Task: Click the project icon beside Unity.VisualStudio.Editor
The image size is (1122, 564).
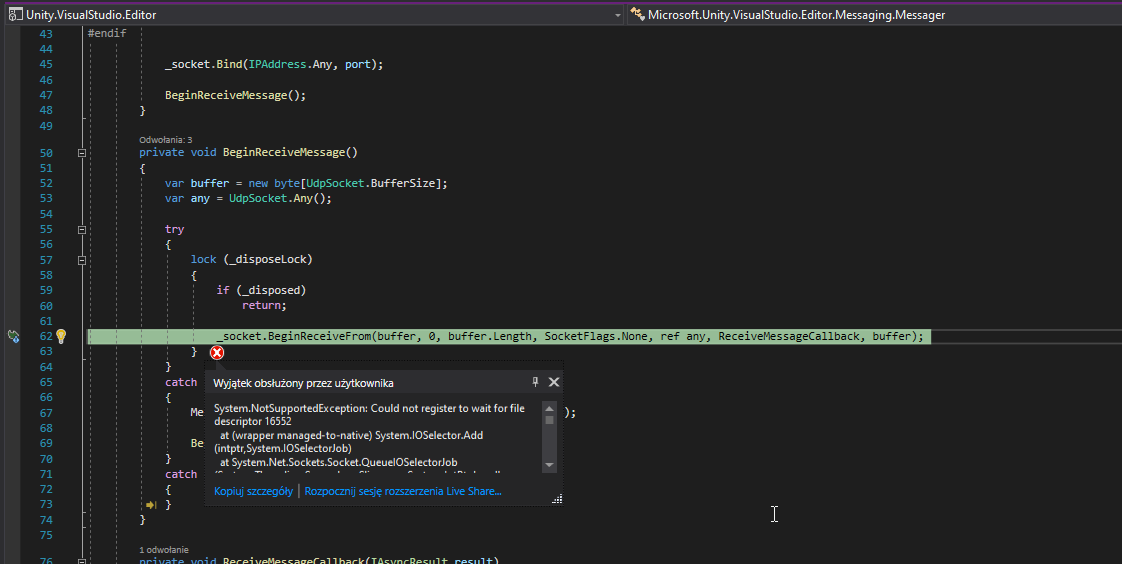Action: pyautogui.click(x=15, y=14)
